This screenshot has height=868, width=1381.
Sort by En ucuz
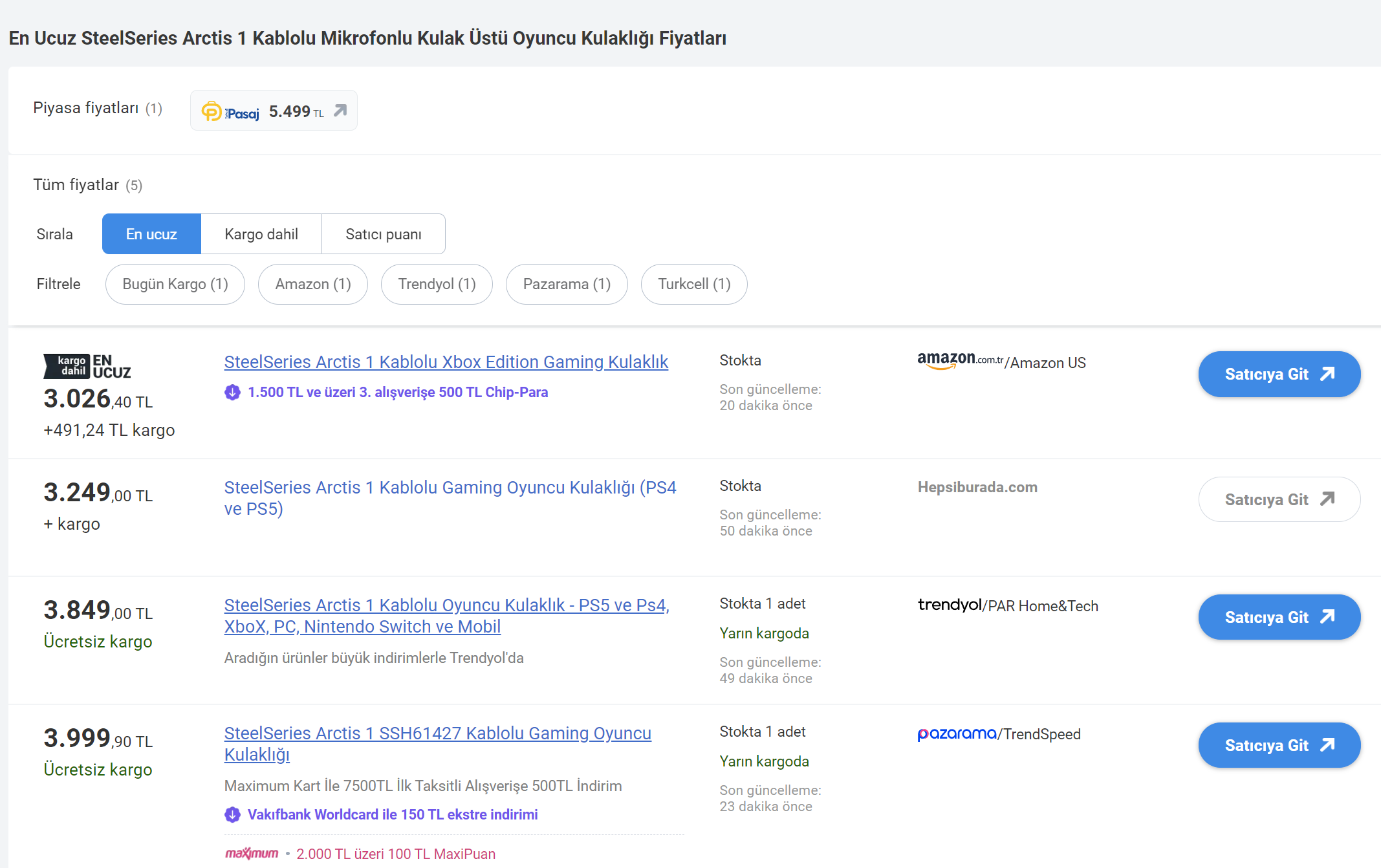tap(151, 234)
